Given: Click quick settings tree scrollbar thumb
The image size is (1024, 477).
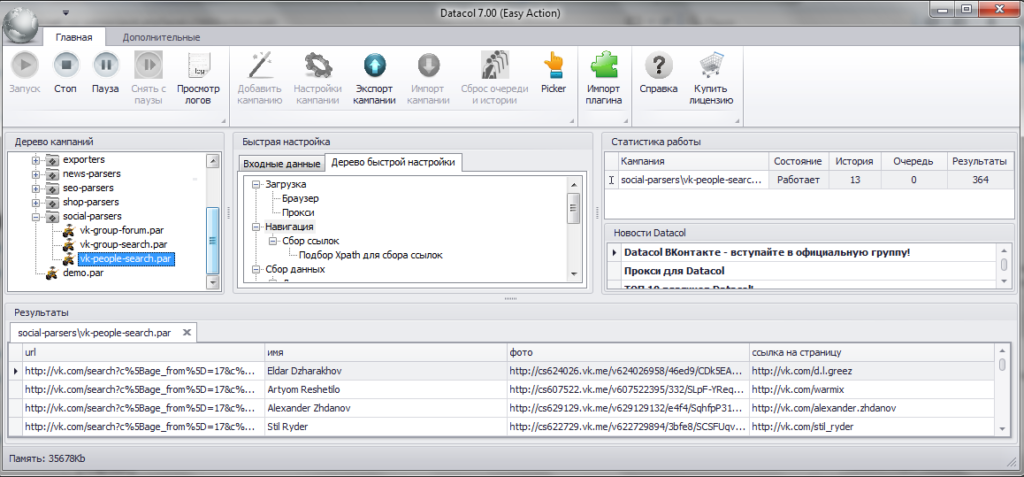Looking at the screenshot, I should (x=573, y=208).
